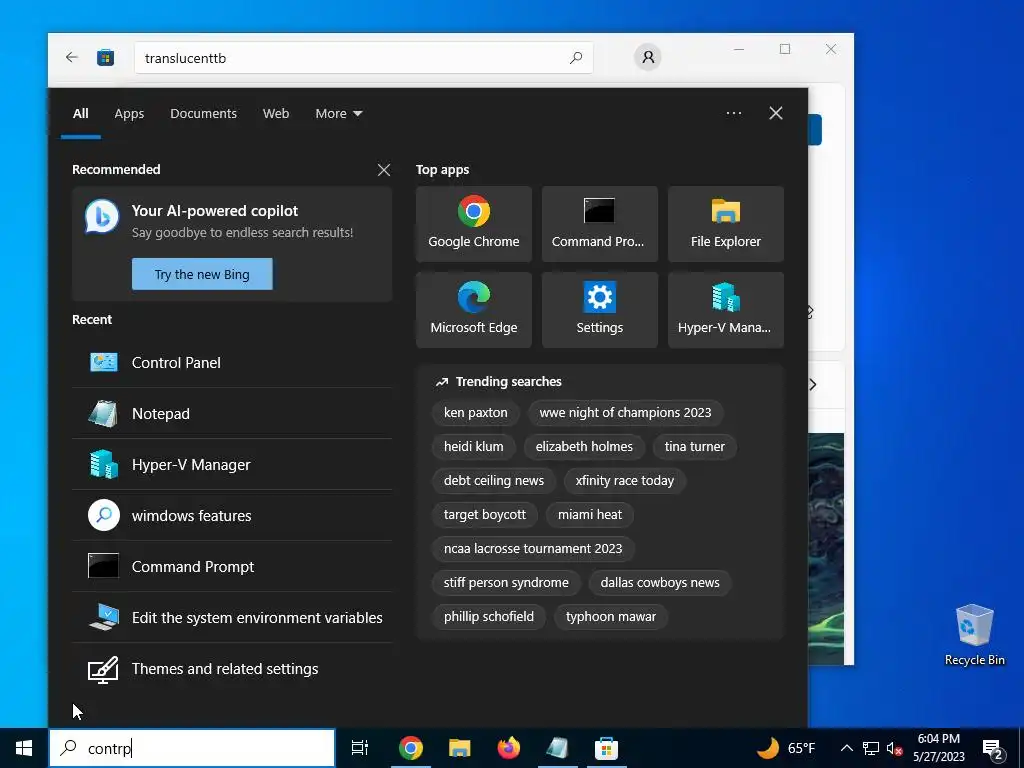This screenshot has width=1024, height=768.
Task: Open Task View on the taskbar
Action: 359,748
